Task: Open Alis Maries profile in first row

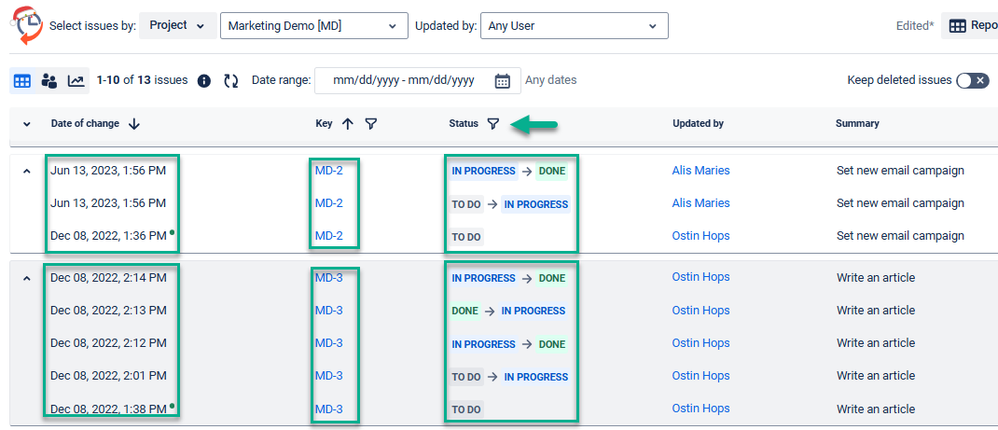Action: tap(701, 170)
